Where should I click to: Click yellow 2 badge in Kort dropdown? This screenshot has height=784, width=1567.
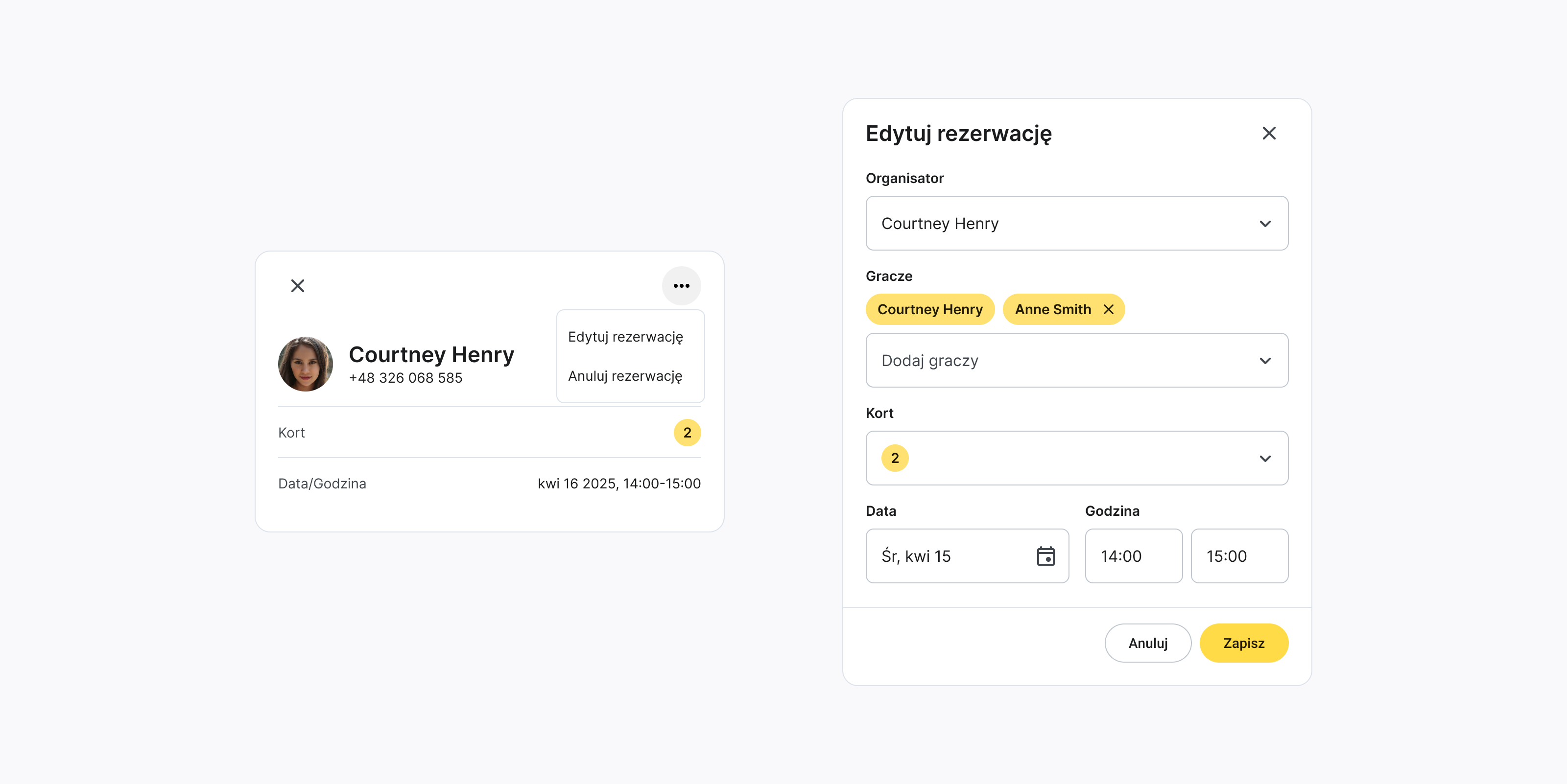tap(894, 458)
